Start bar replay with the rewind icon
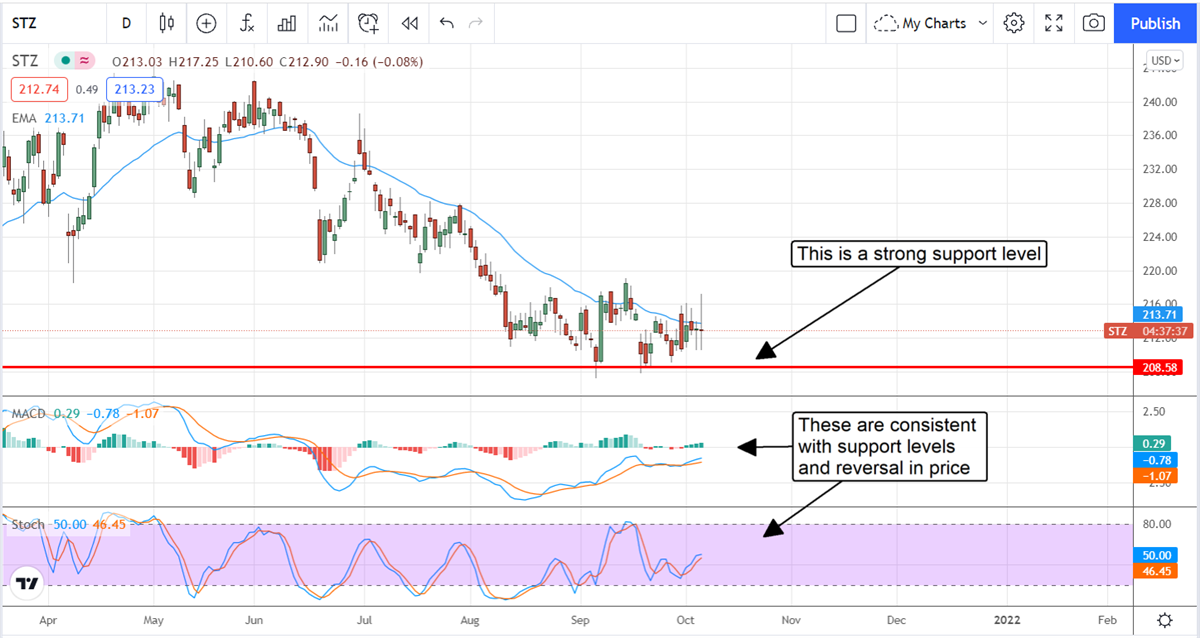Image resolution: width=1200 pixels, height=638 pixels. pyautogui.click(x=409, y=22)
